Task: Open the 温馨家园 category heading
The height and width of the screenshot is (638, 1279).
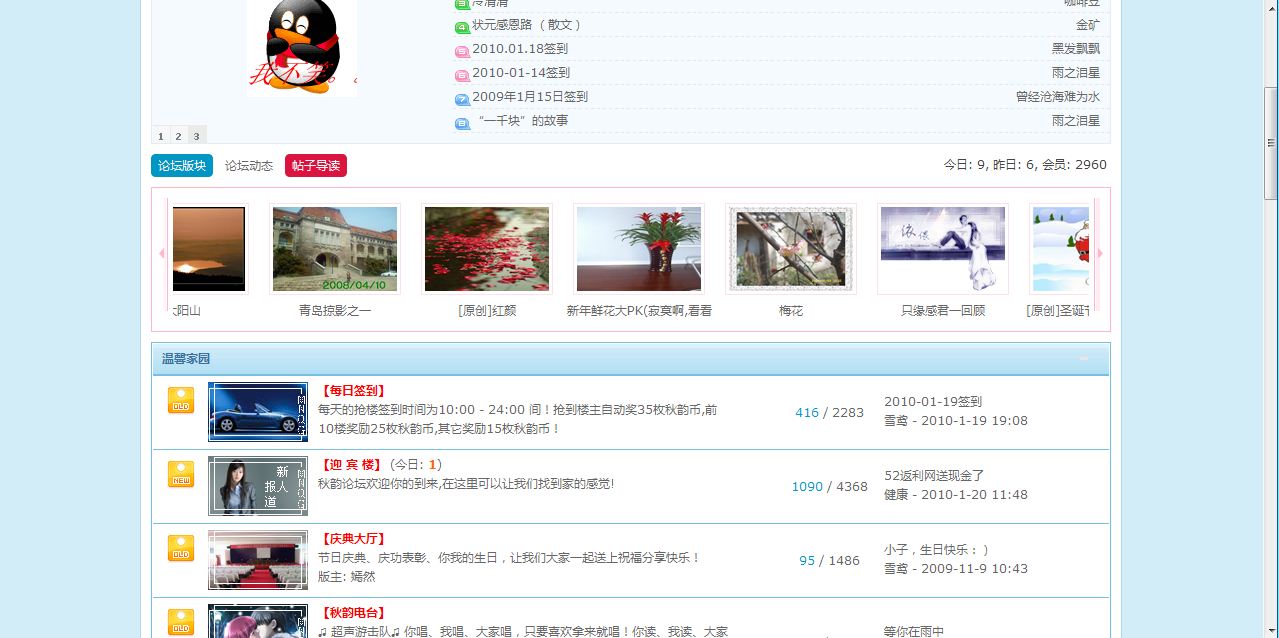Action: click(x=186, y=359)
